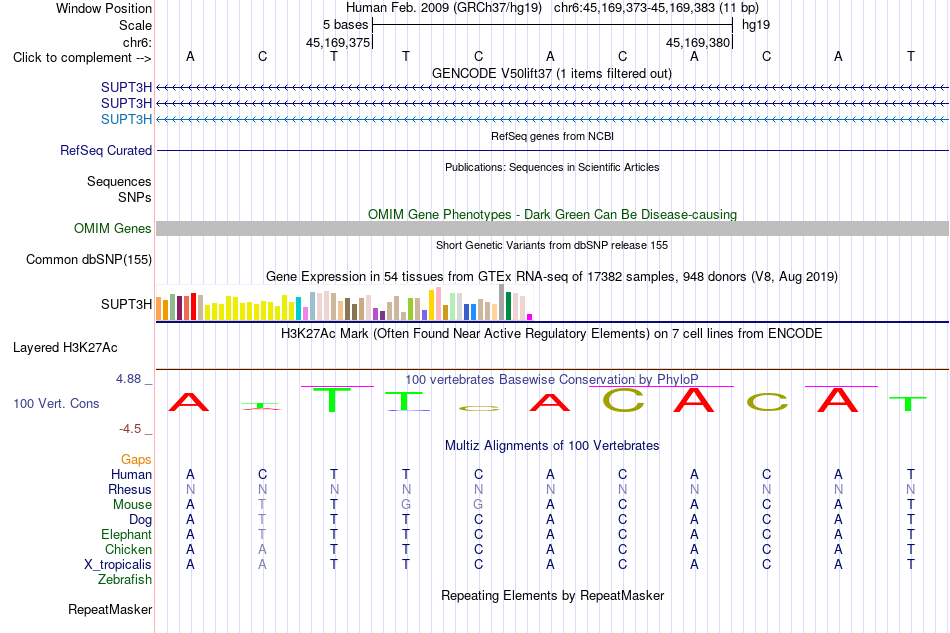Click the Sequences track label
This screenshot has width=950, height=633.
click(119, 181)
